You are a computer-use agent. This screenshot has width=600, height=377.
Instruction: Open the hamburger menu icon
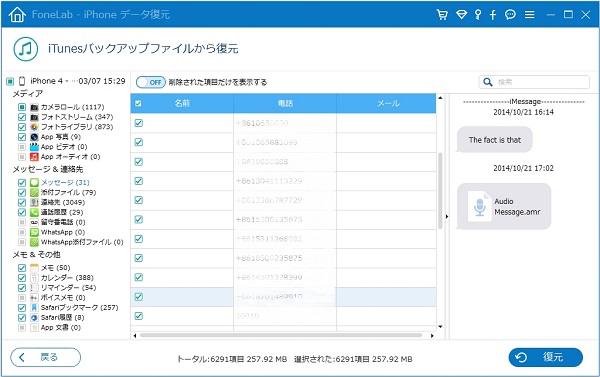pos(530,15)
